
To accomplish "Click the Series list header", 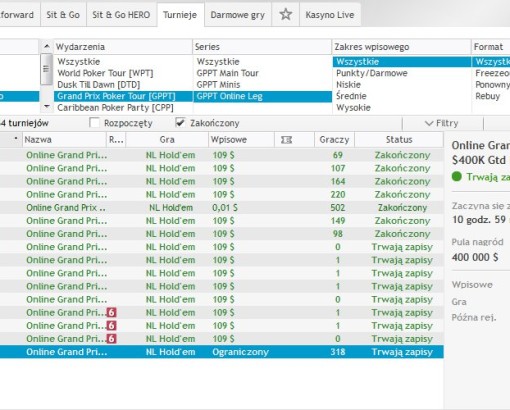I will 262,47.
